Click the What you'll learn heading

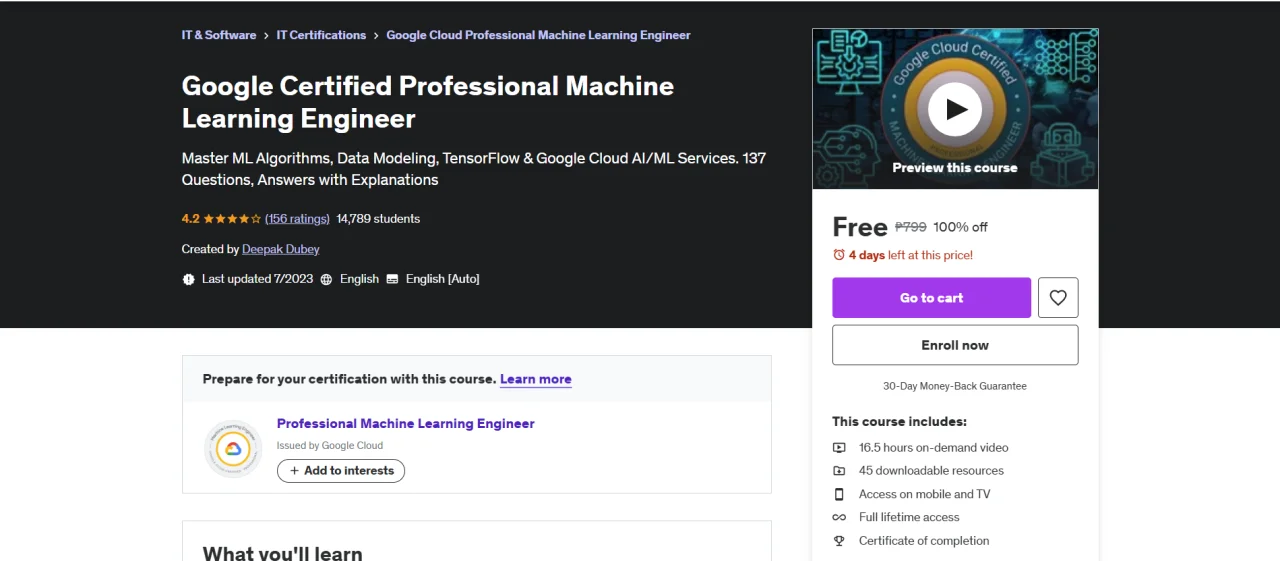pos(283,553)
